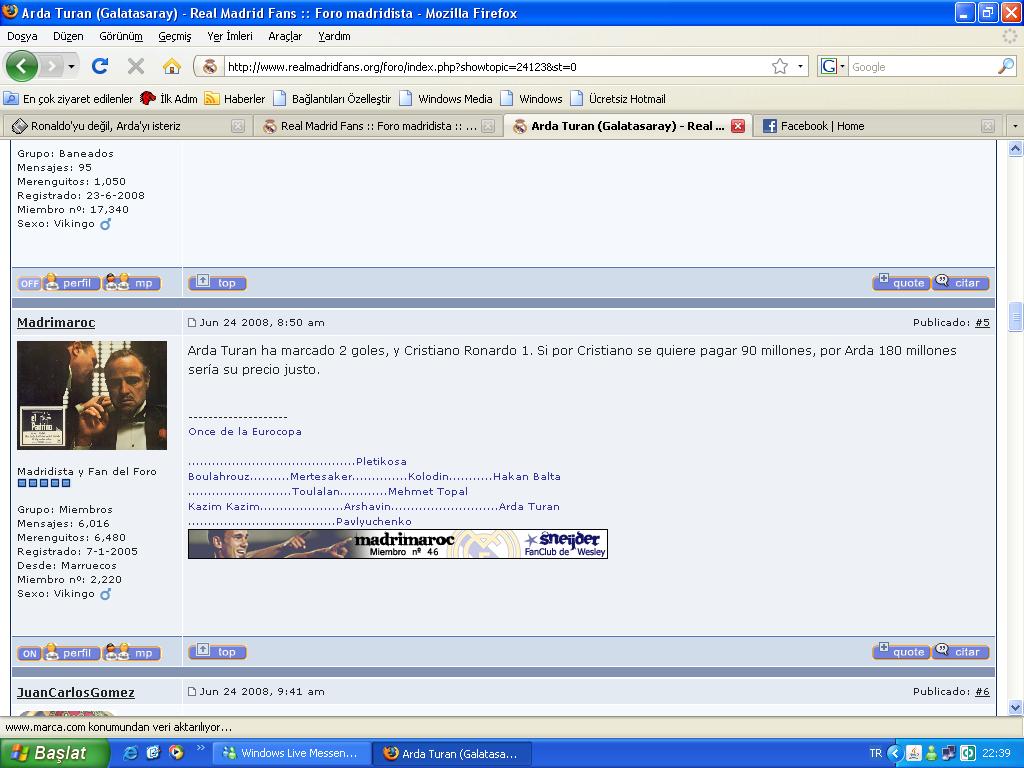Click the Stop loading X button
The image size is (1024, 768).
tap(136, 66)
